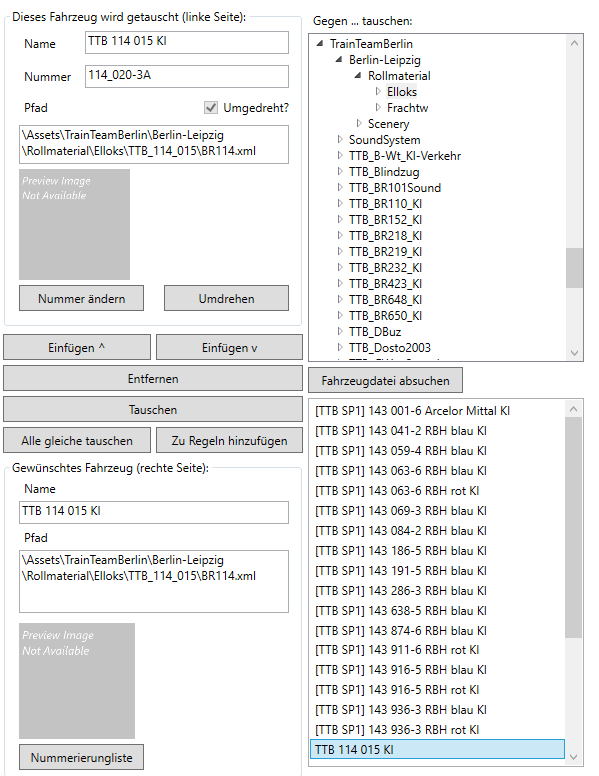Focus the upper Name field of left vehicle
599x776 pixels.
click(x=187, y=42)
